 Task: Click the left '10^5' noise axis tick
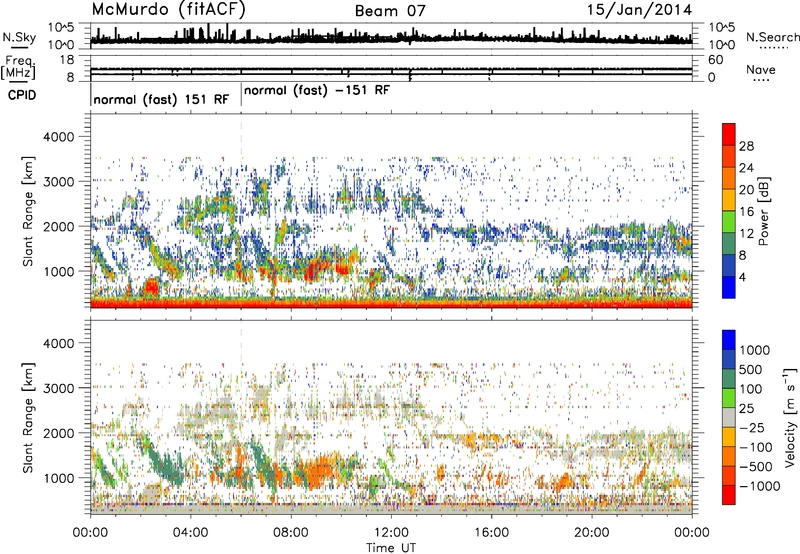[x=61, y=27]
